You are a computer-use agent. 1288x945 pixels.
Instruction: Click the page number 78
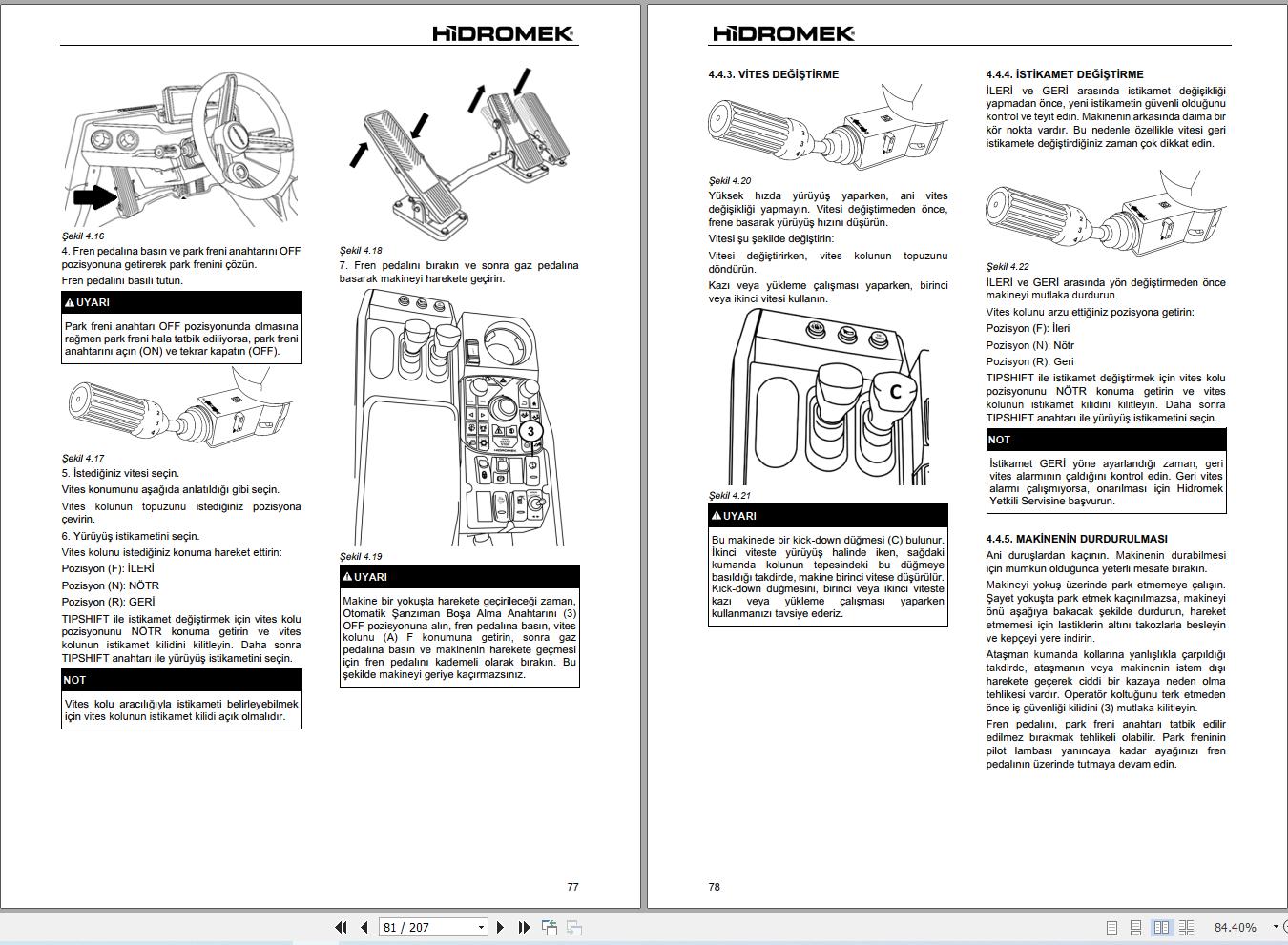coord(715,887)
